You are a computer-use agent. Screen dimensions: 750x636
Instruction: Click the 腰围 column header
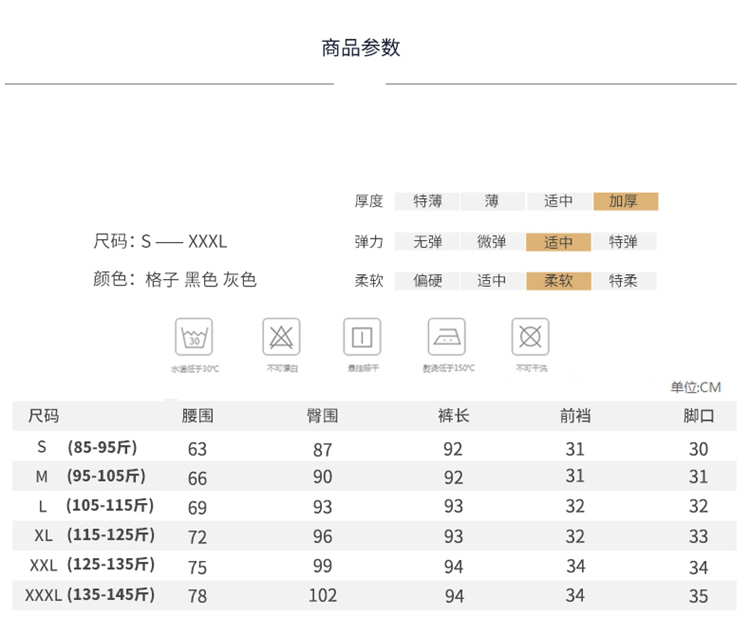[x=198, y=416]
